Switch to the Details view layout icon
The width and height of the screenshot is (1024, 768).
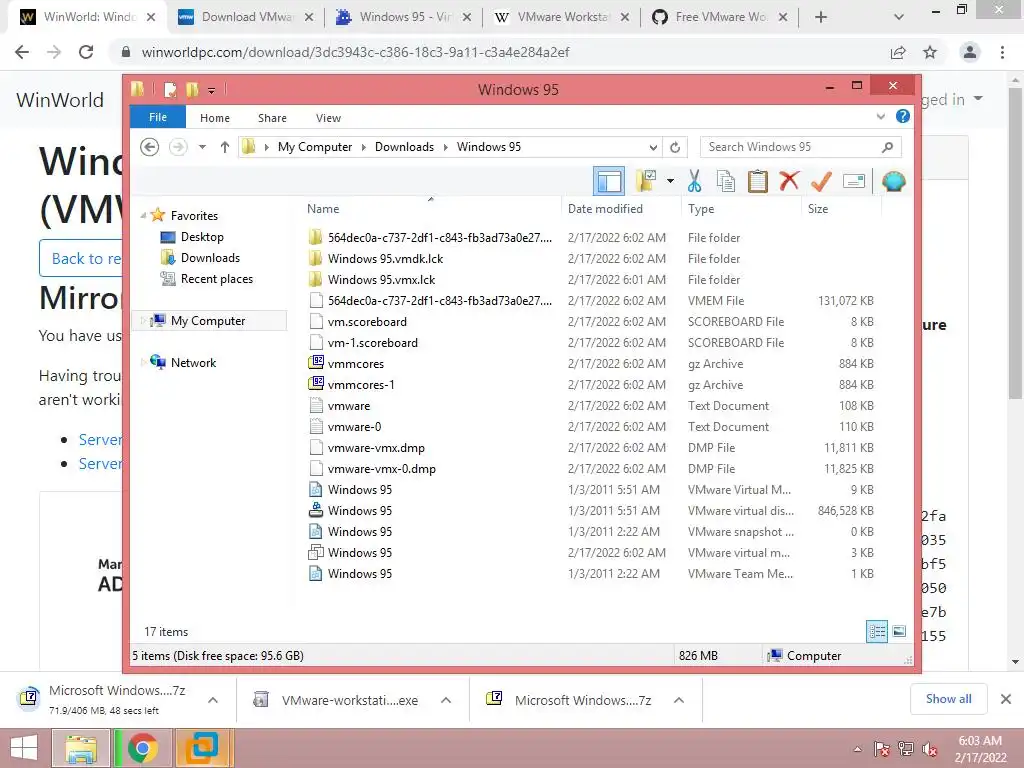(x=876, y=631)
